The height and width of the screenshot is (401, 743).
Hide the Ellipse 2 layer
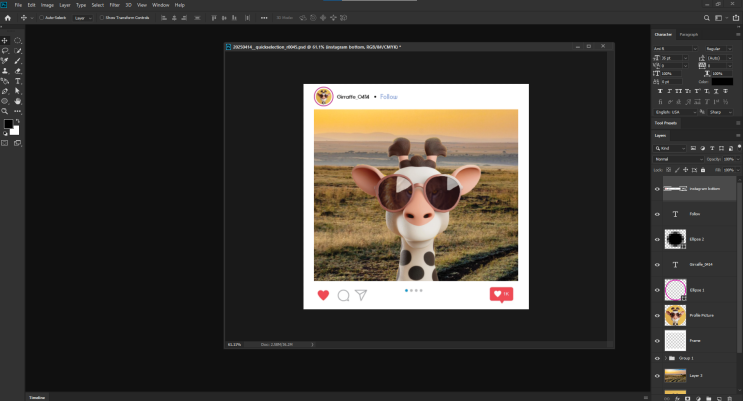click(657, 239)
